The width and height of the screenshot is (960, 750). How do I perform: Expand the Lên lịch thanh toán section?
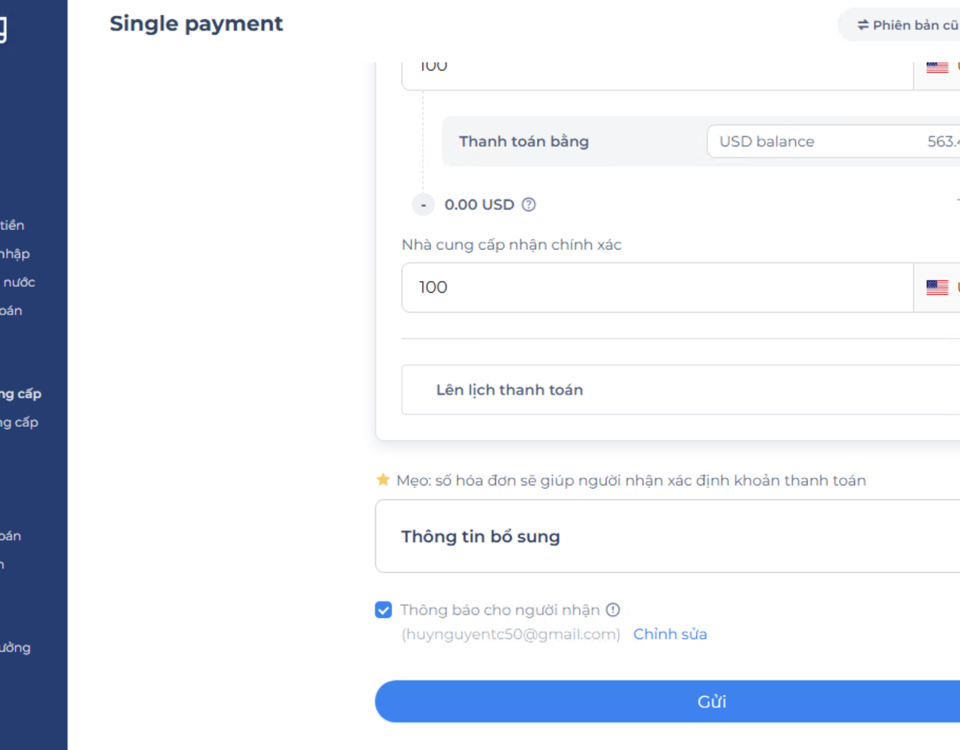[x=680, y=390]
